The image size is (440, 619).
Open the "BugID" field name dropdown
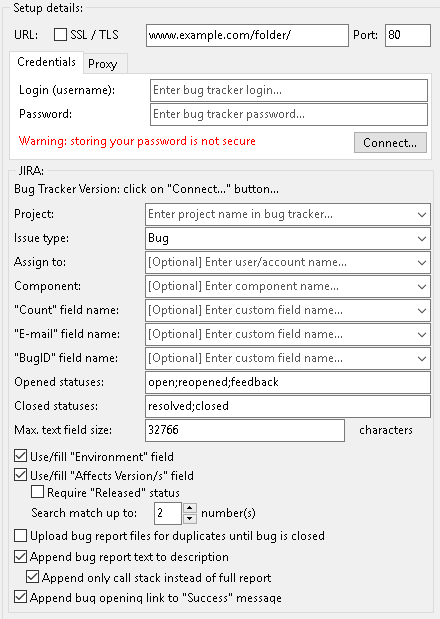click(x=421, y=358)
